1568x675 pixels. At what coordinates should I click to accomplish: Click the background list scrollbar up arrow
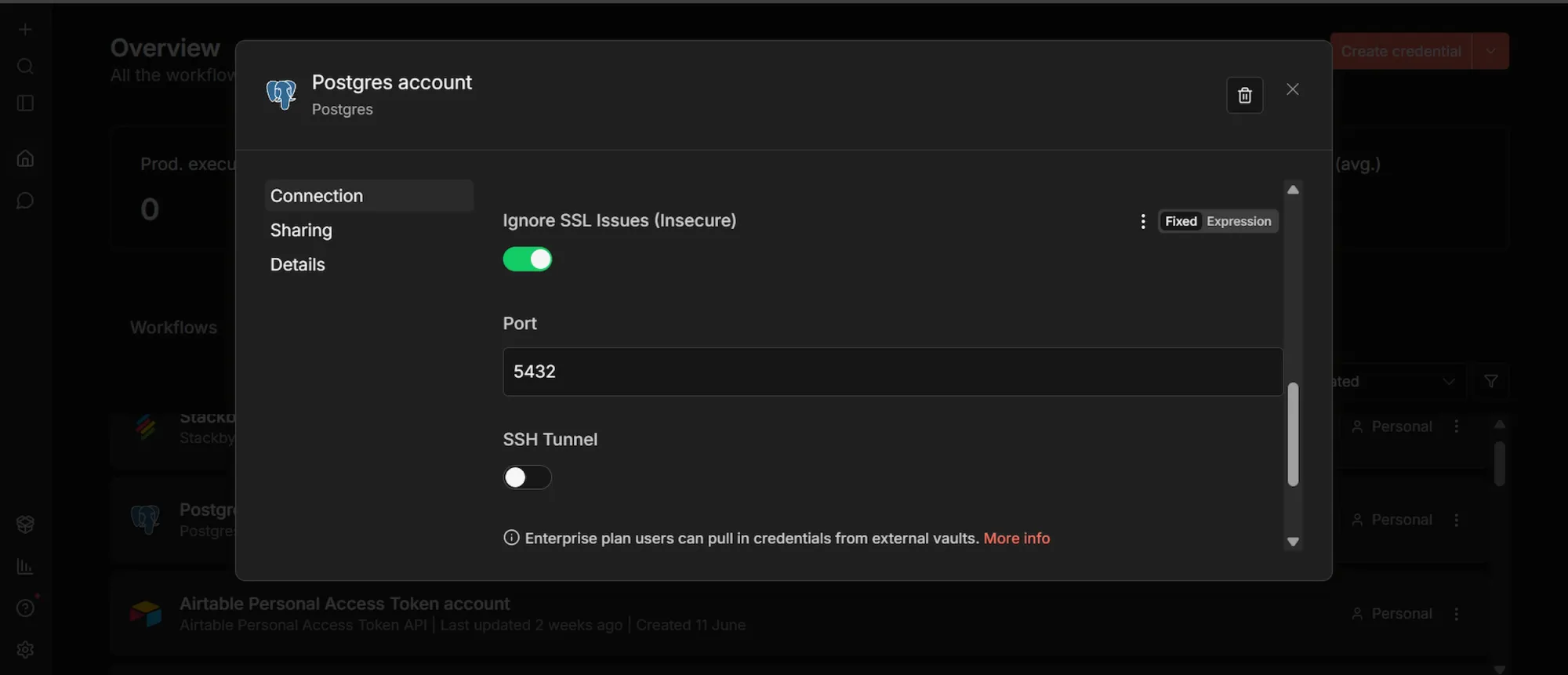(1499, 424)
